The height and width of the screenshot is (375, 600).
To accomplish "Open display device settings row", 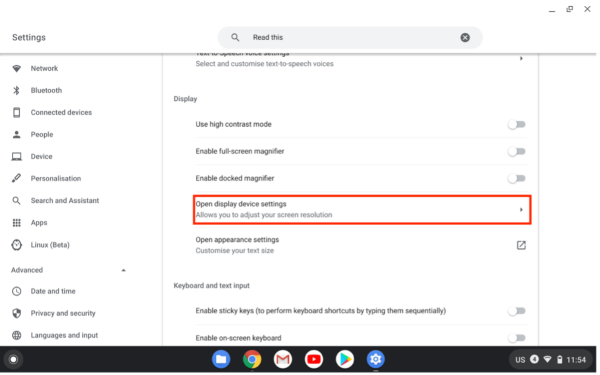I will click(x=362, y=210).
